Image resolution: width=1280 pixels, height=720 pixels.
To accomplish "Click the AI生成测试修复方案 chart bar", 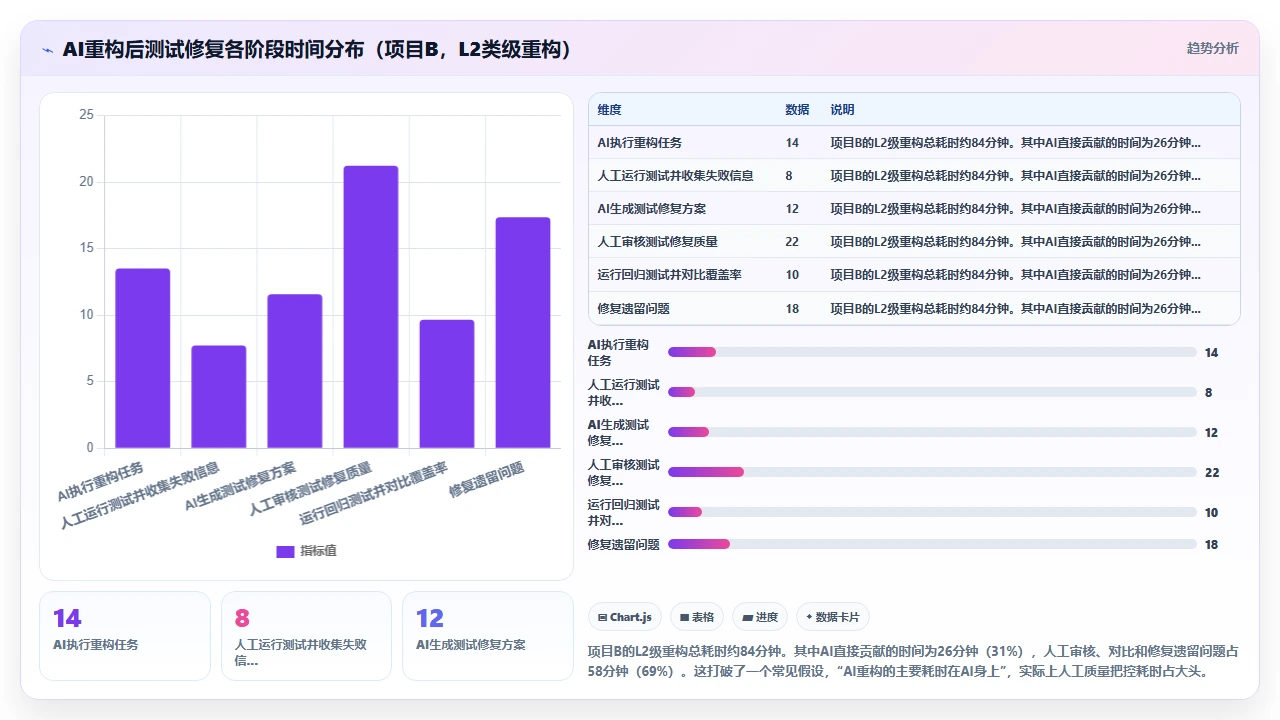I will (295, 371).
